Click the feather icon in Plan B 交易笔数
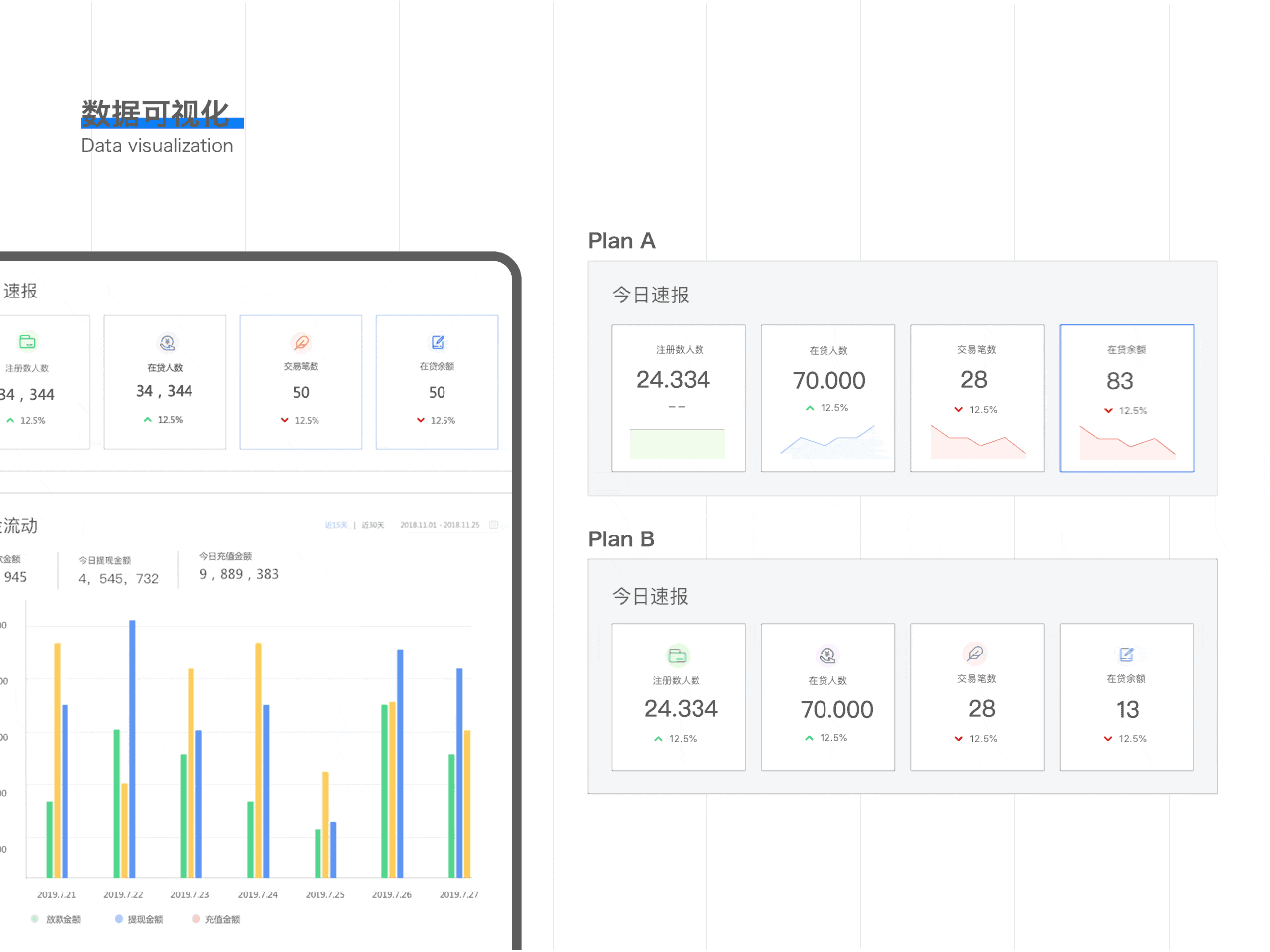The width and height of the screenshot is (1270, 952). (975, 654)
